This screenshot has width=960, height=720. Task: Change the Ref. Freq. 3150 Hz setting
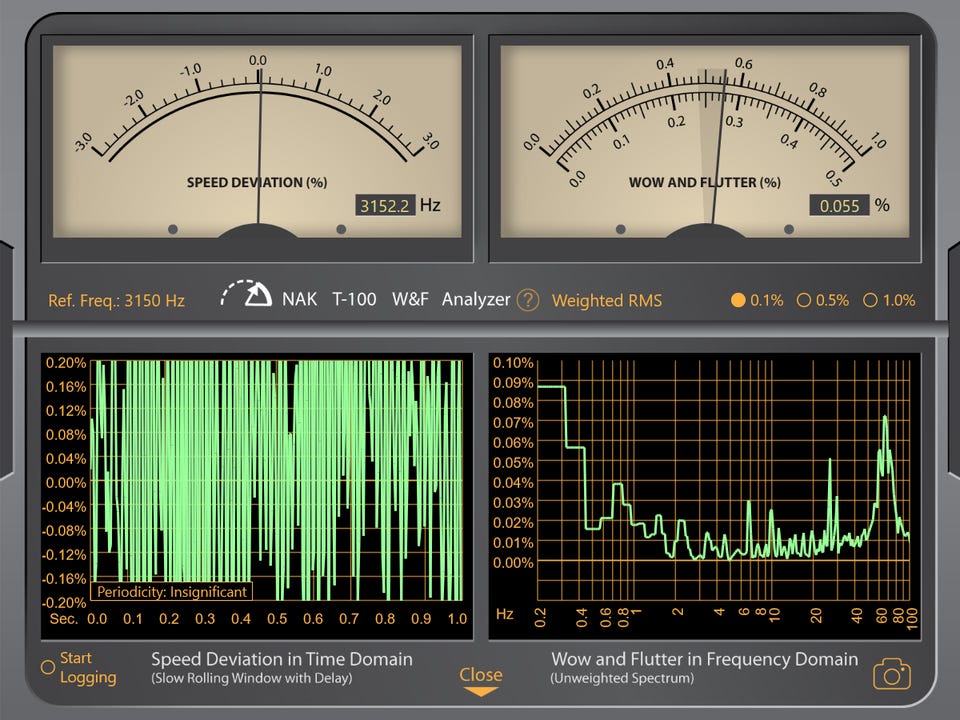pos(117,300)
